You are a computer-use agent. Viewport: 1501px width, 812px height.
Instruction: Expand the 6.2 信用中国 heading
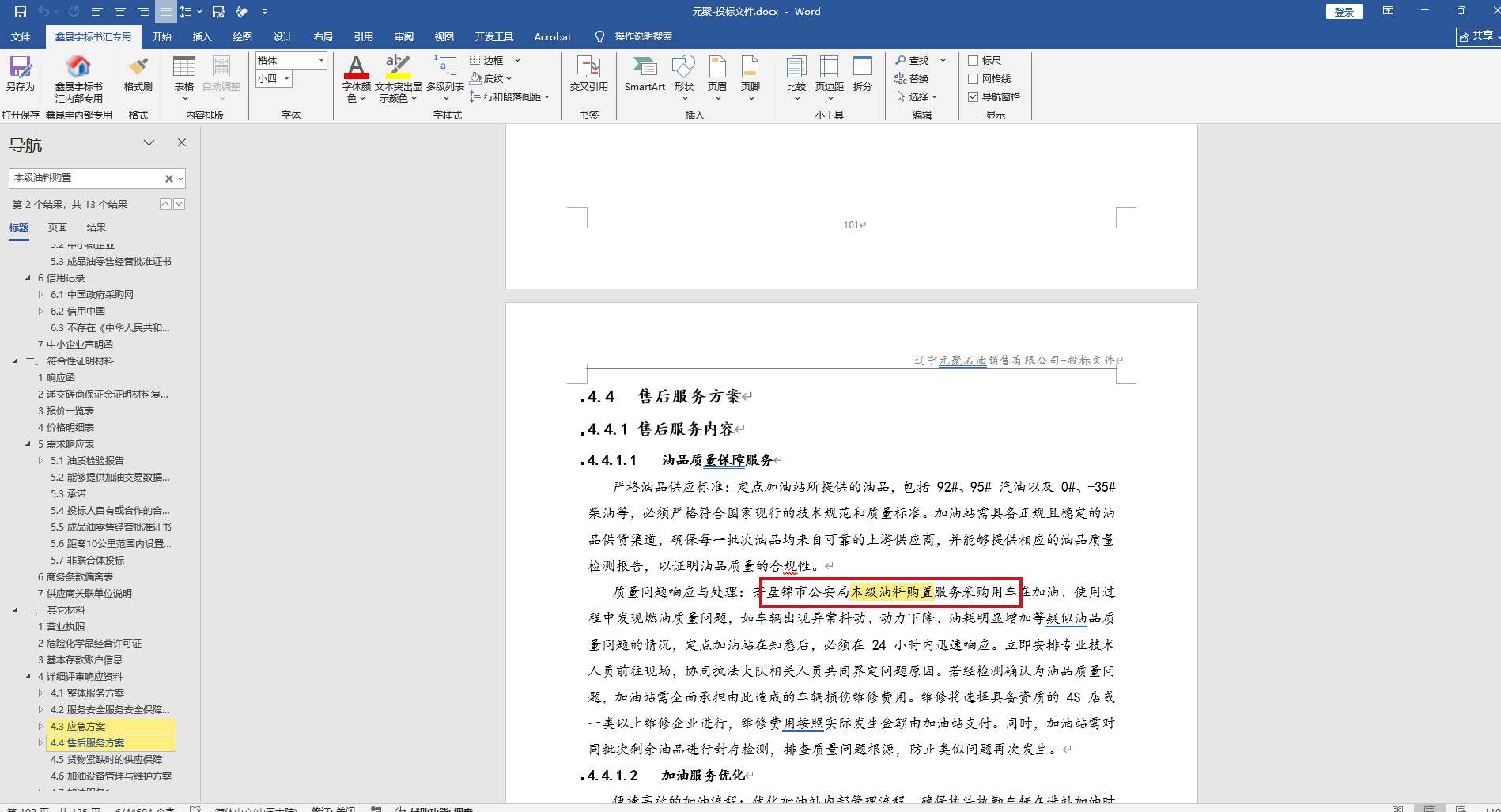tap(41, 312)
